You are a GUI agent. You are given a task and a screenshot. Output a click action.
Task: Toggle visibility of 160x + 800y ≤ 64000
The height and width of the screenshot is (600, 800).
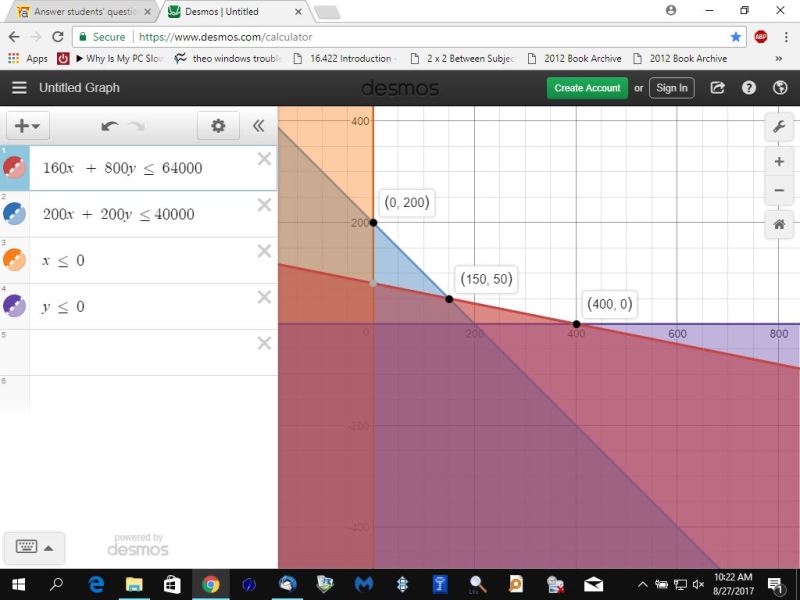click(x=14, y=167)
